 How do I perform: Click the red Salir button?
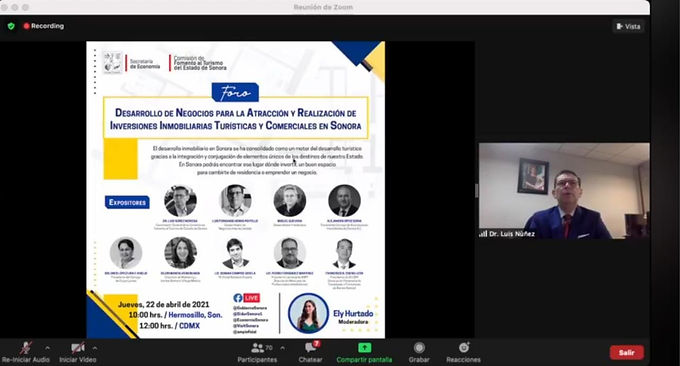(x=627, y=353)
